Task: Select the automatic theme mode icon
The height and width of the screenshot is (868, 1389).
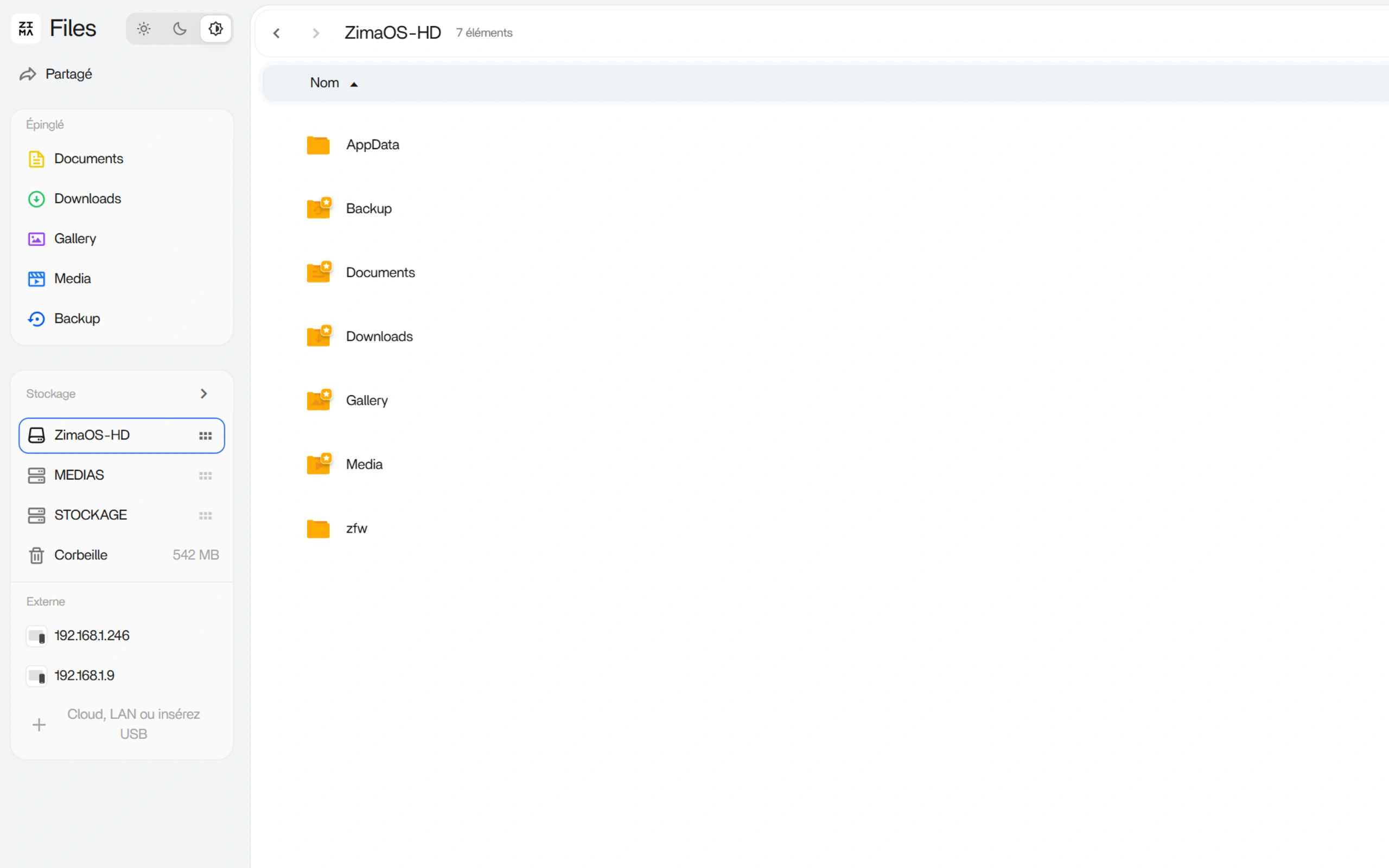Action: 216,29
